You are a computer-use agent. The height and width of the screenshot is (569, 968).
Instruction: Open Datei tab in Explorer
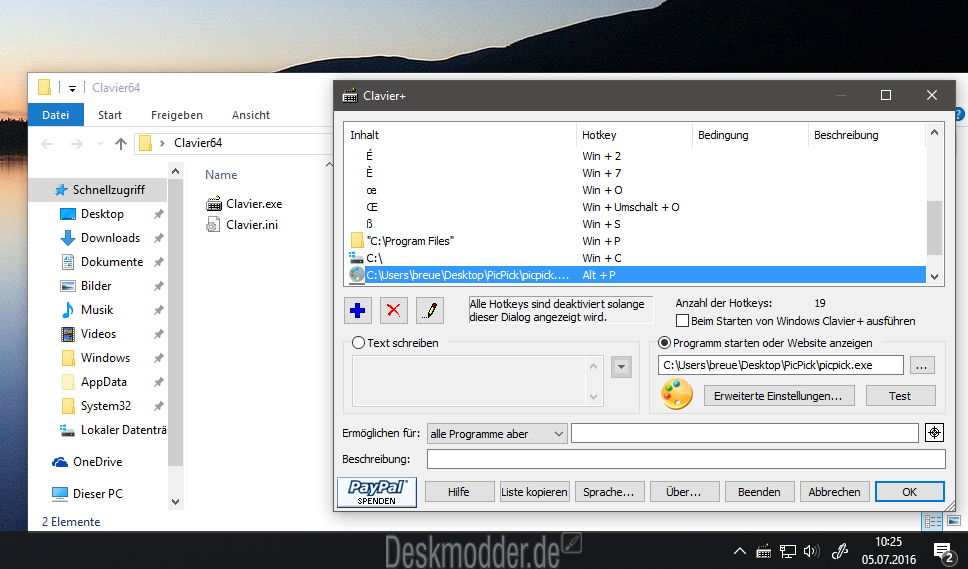pyautogui.click(x=56, y=115)
